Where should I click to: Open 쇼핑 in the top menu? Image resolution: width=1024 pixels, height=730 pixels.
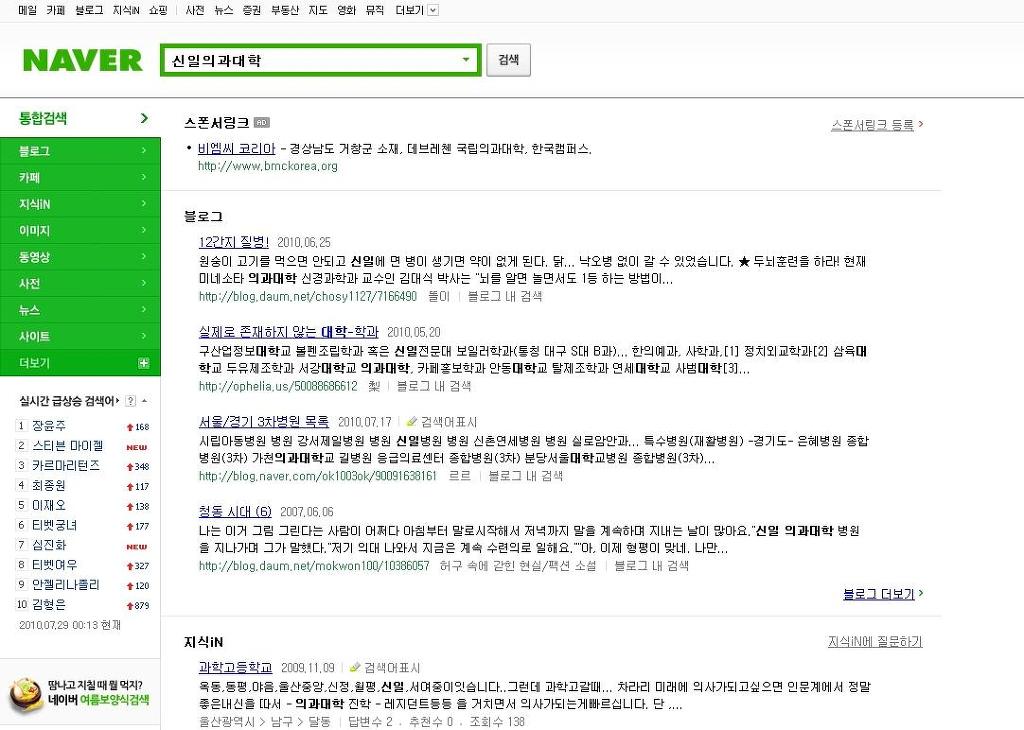click(158, 10)
